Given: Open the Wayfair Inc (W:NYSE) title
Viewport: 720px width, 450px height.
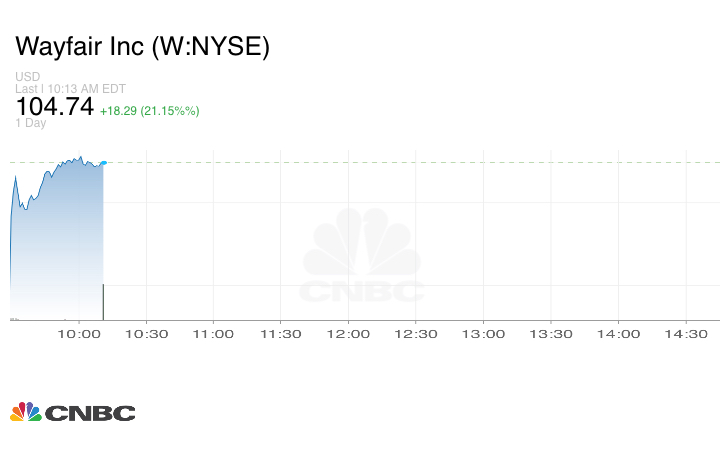Looking at the screenshot, I should click(x=142, y=47).
